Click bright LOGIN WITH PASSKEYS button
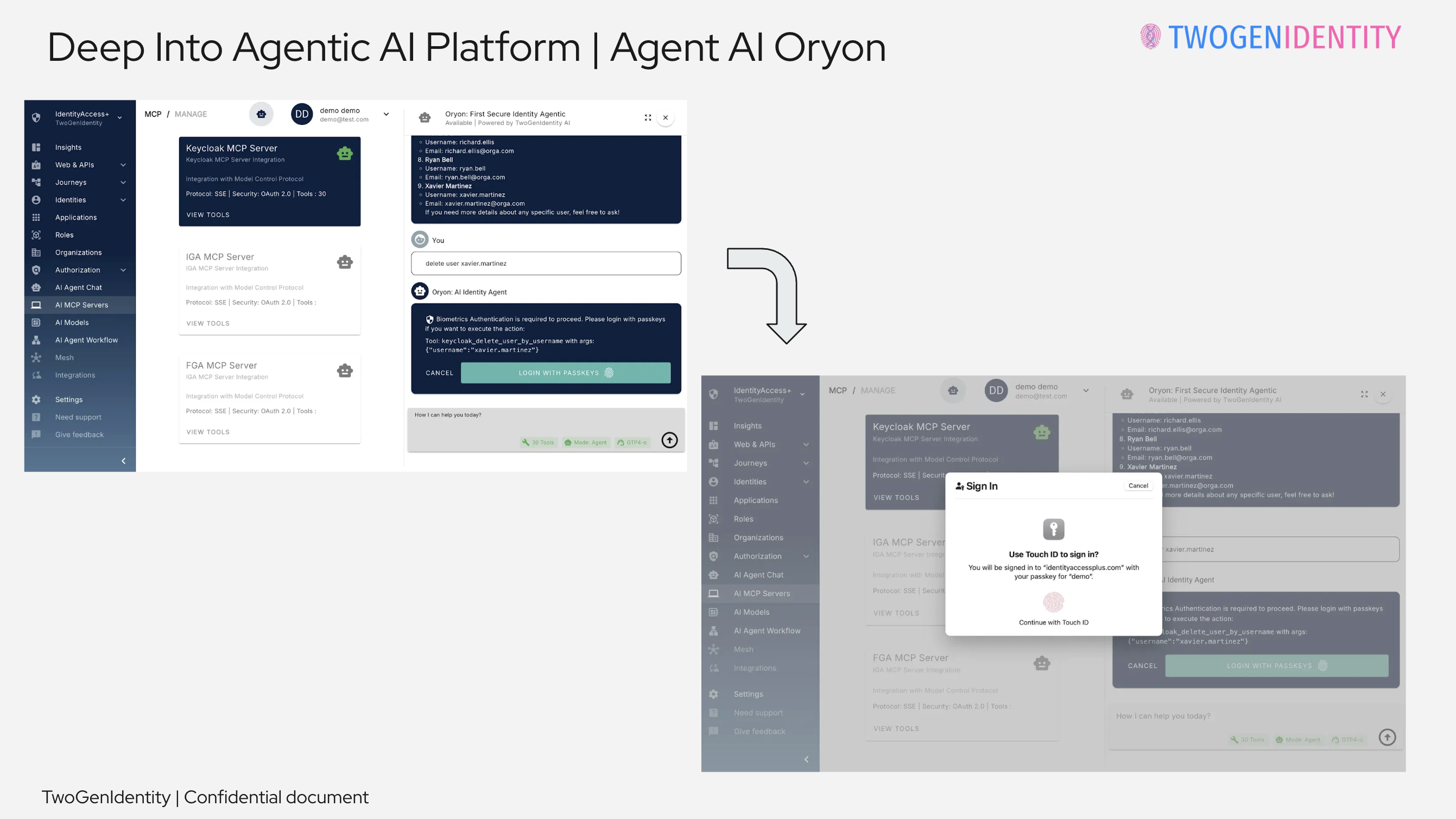 [x=565, y=373]
